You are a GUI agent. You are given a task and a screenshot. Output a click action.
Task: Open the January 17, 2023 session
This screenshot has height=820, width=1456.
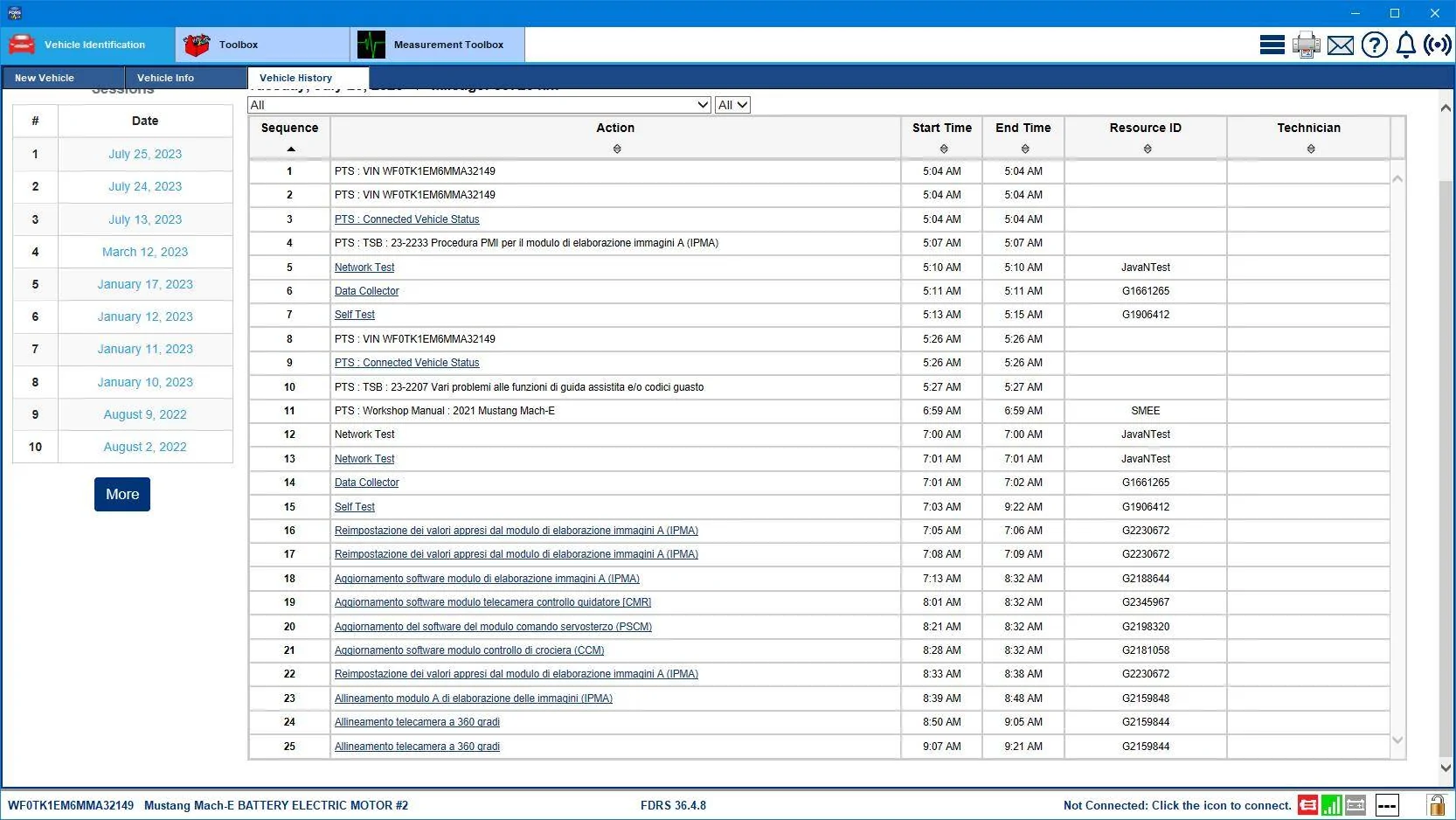(x=145, y=284)
